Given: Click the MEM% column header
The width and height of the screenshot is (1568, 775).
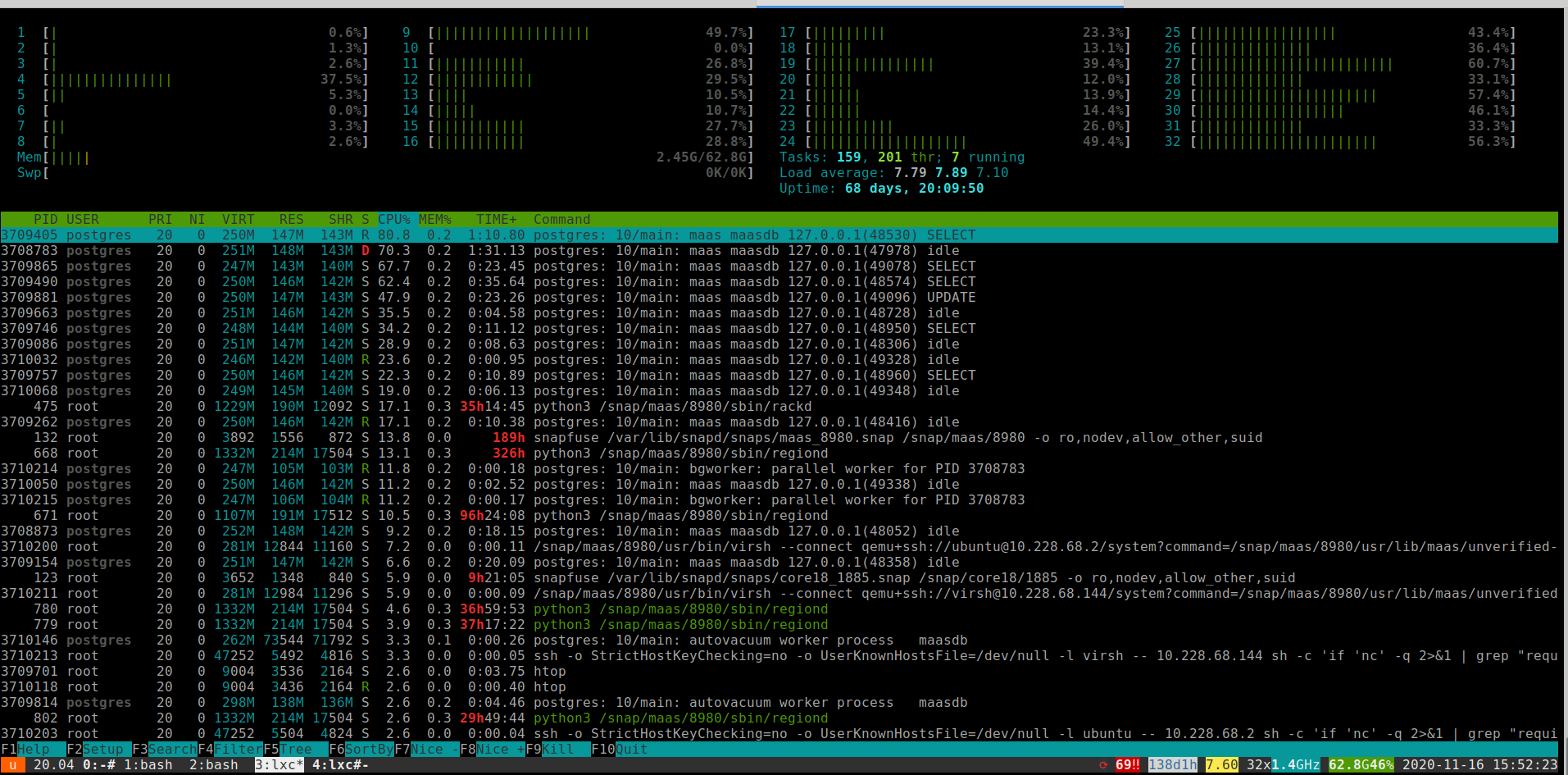Looking at the screenshot, I should (x=435, y=220).
